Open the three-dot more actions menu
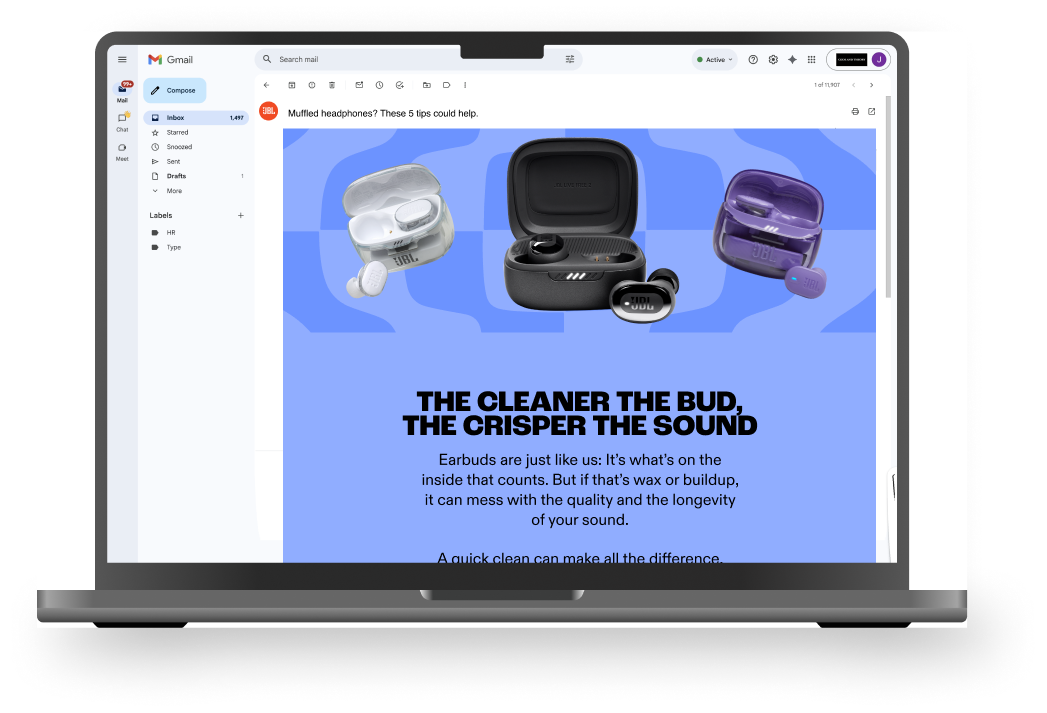The width and height of the screenshot is (1047, 713). (465, 85)
